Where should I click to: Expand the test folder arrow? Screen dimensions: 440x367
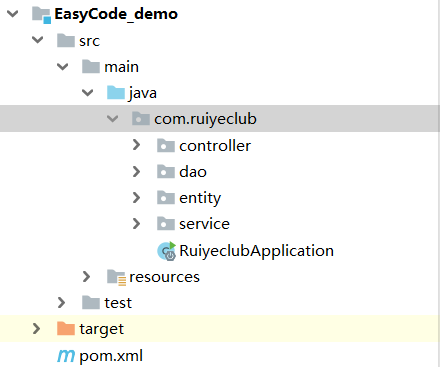tap(61, 302)
